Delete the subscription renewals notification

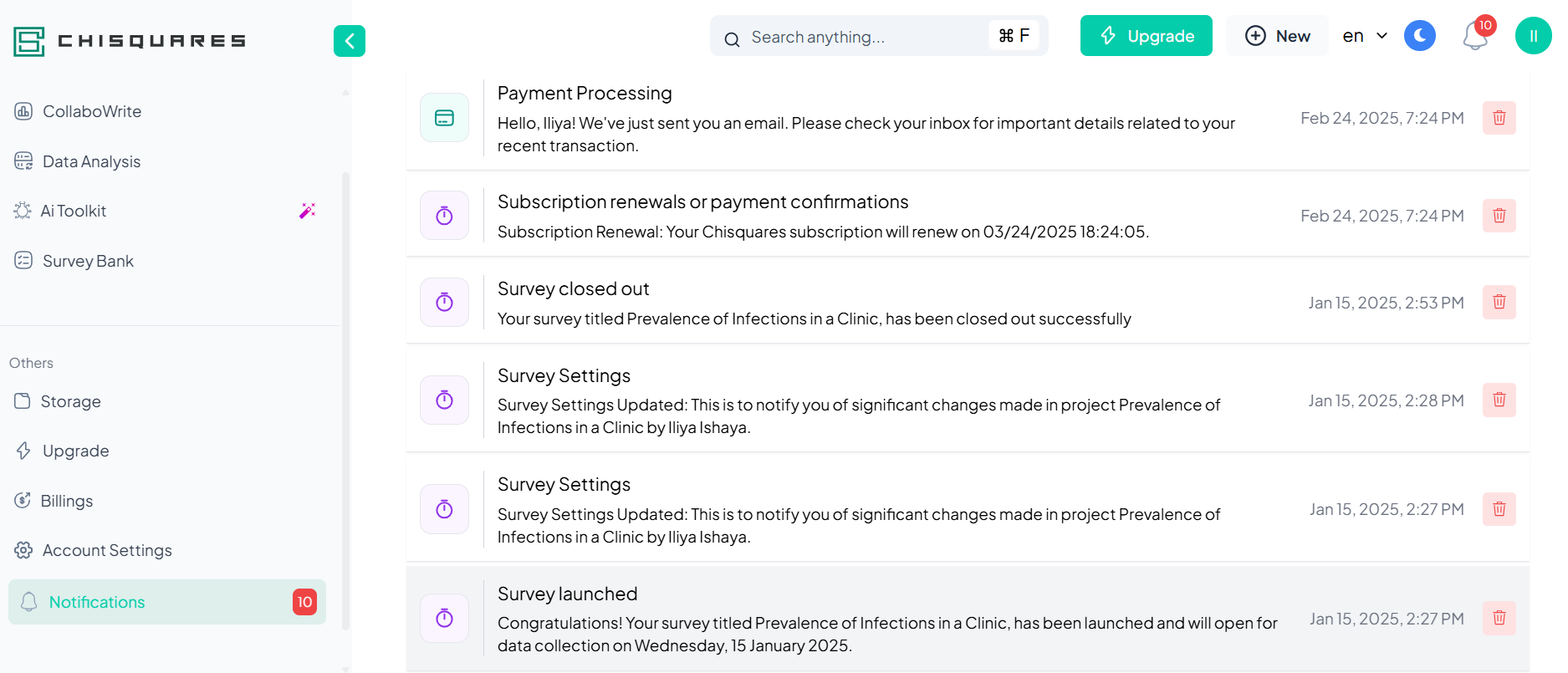tap(1499, 216)
